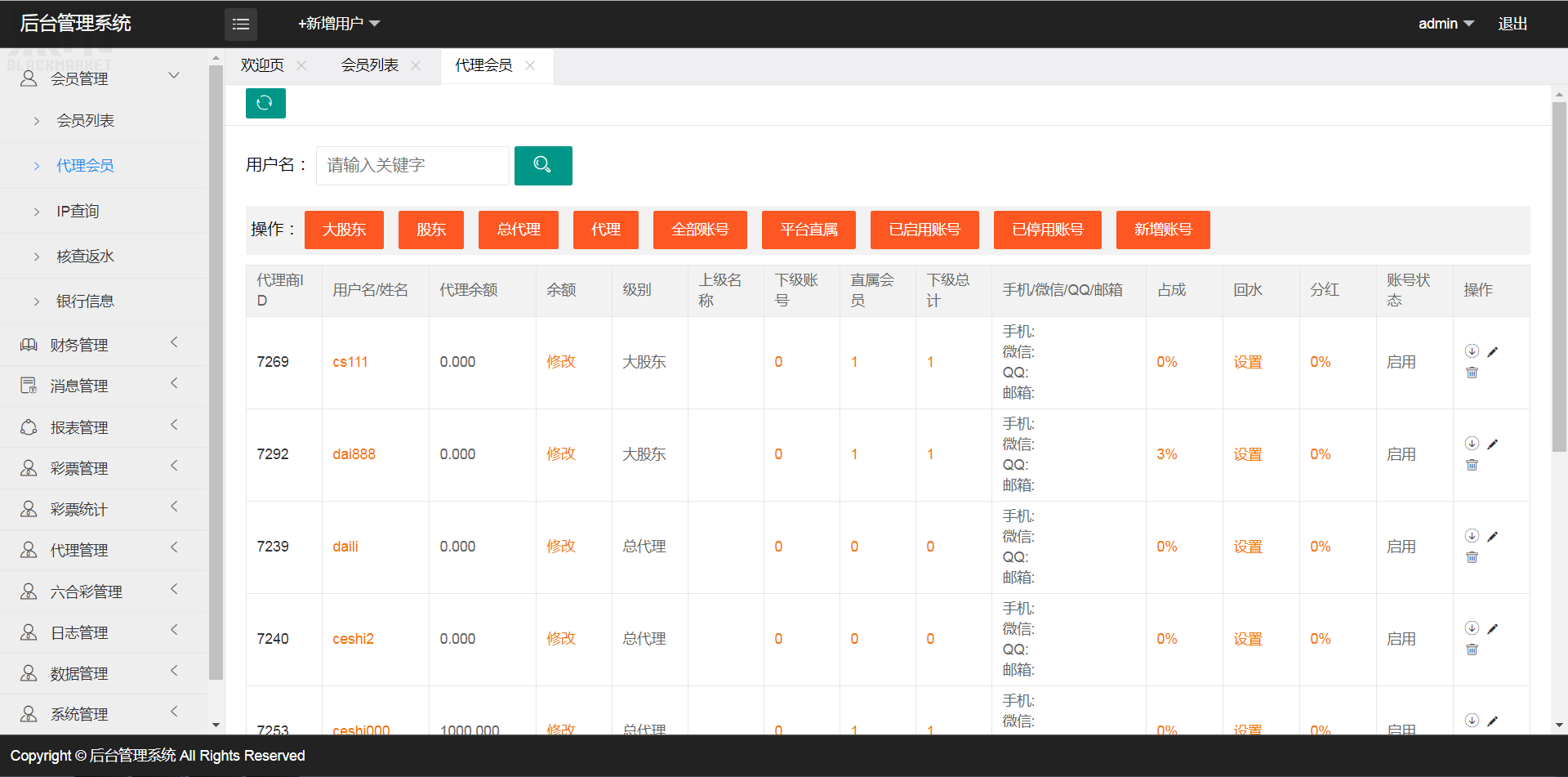Image resolution: width=1568 pixels, height=777 pixels.
Task: Open the admin user dropdown
Action: click(x=1445, y=24)
